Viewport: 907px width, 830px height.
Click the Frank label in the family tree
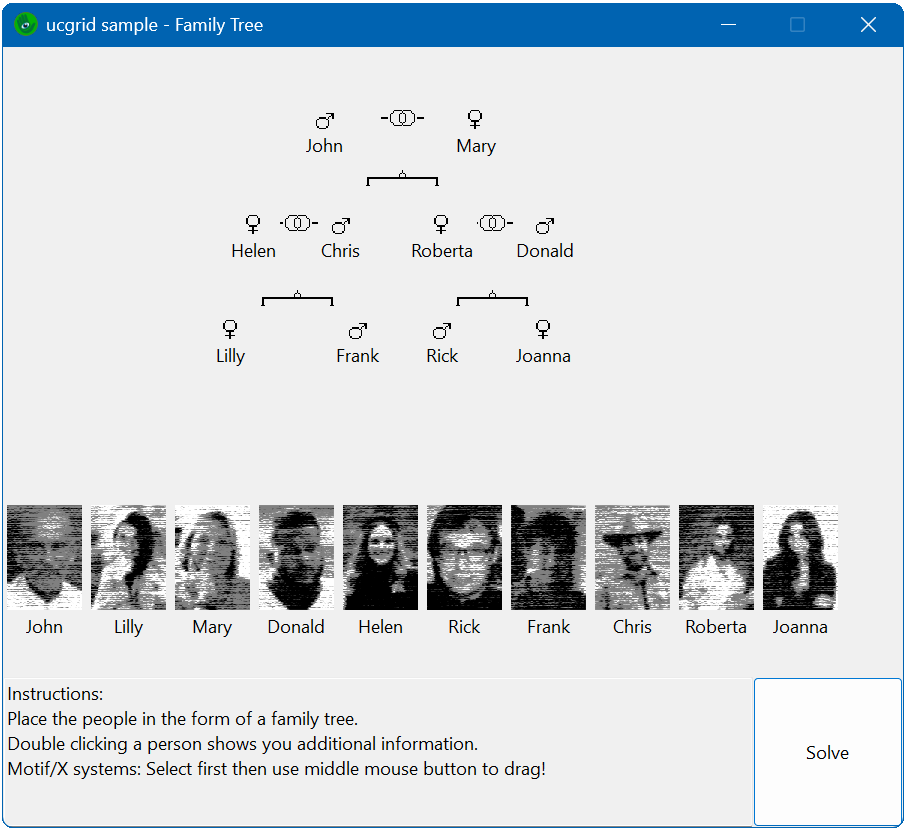357,356
